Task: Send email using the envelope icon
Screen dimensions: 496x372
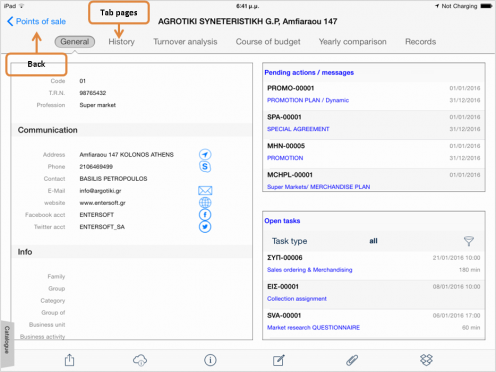Action: pos(205,191)
